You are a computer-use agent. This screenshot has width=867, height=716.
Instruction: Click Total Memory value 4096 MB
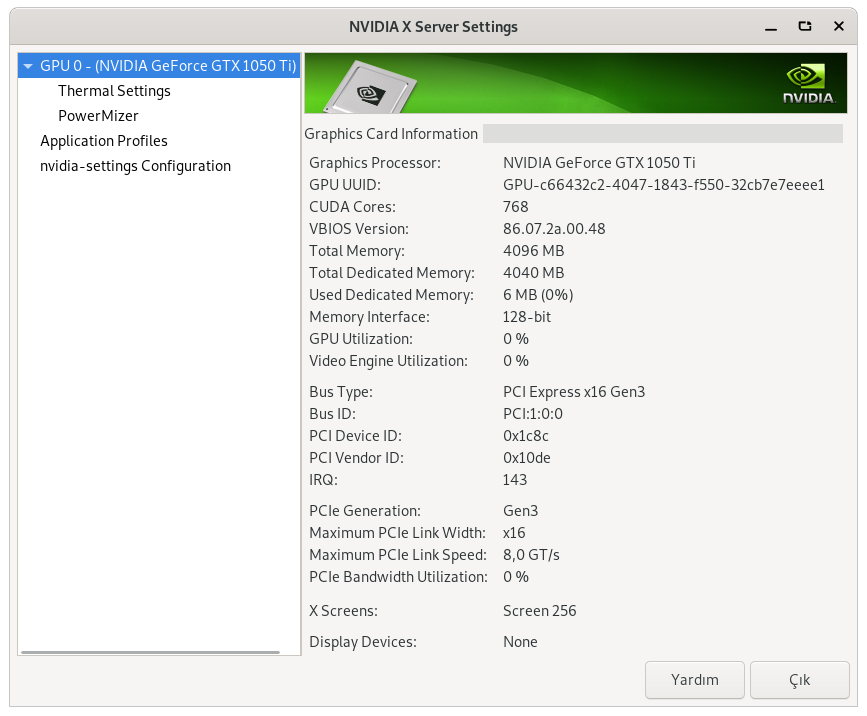(534, 251)
